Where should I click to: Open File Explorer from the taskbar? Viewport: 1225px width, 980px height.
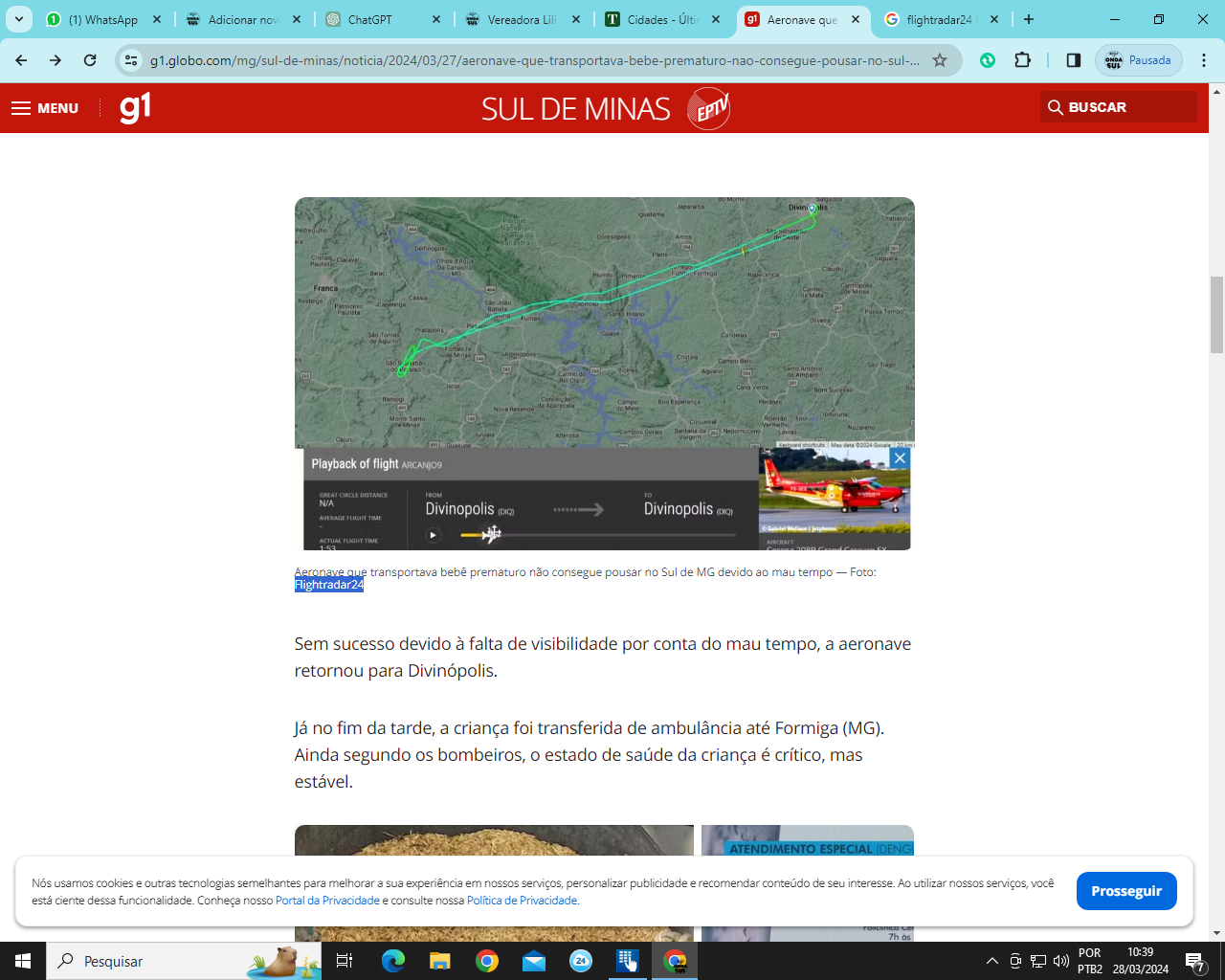click(x=439, y=961)
